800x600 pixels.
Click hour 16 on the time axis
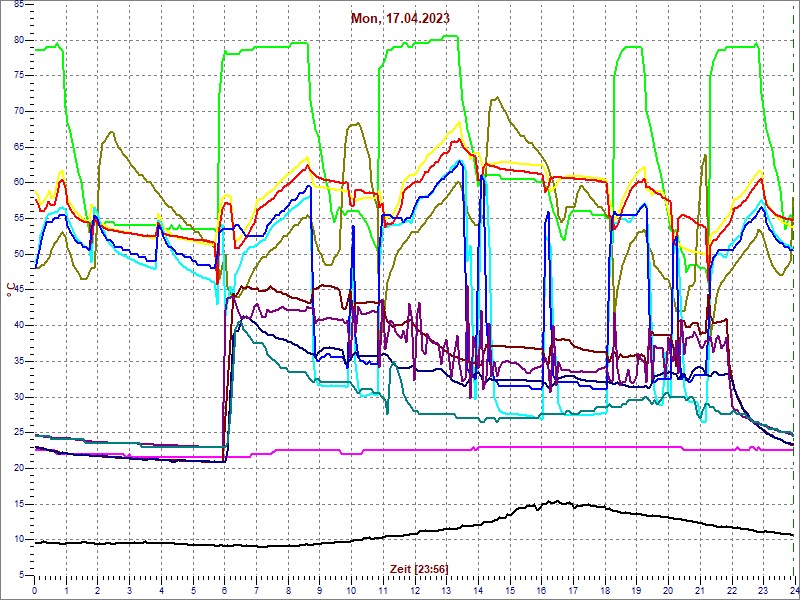[x=541, y=591]
